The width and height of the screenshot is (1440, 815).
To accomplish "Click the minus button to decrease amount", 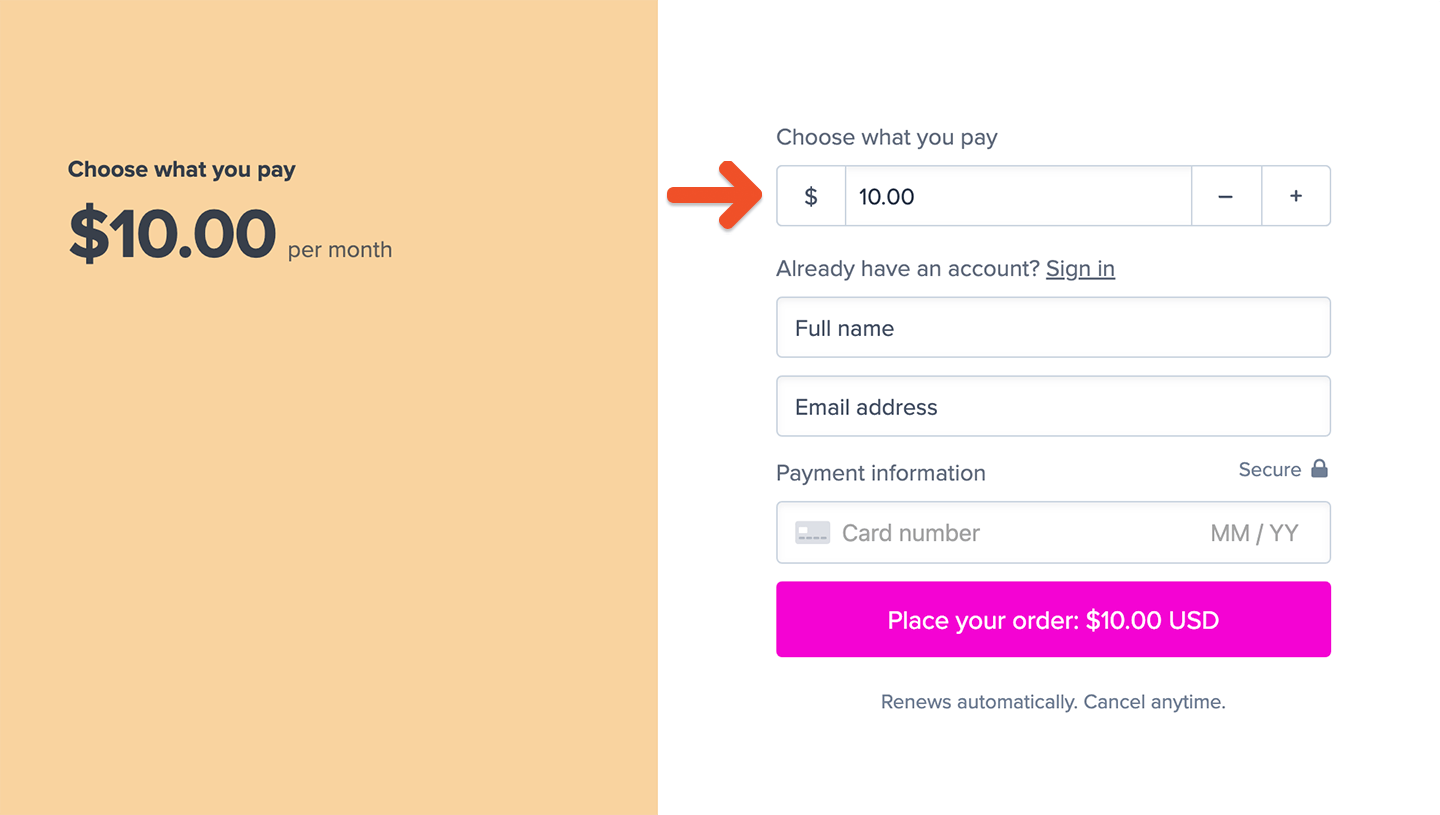I will point(1226,196).
